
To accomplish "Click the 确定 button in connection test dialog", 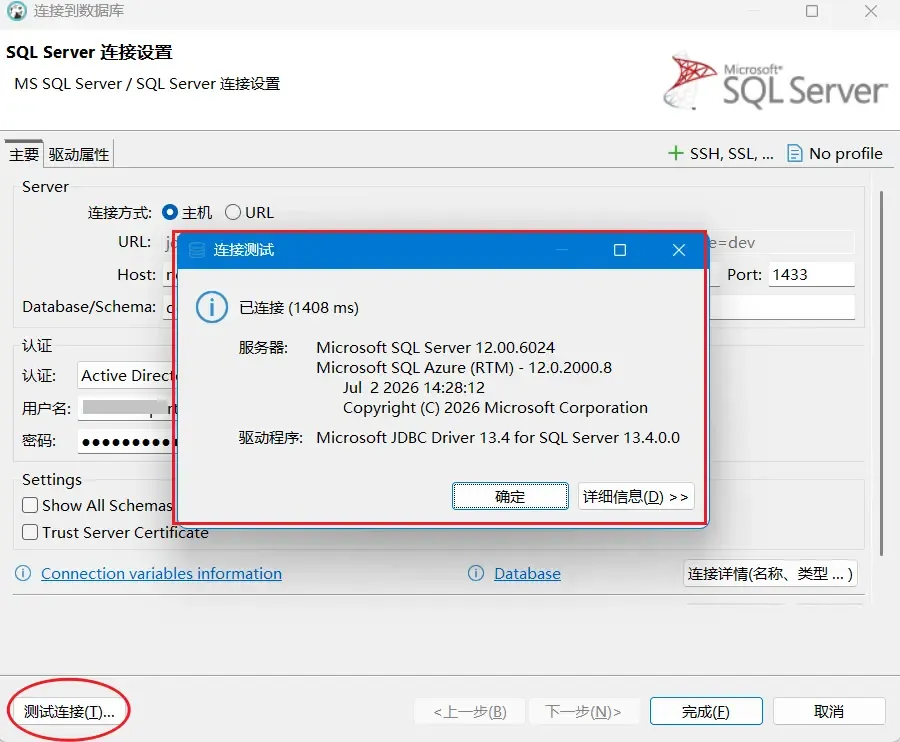I will coord(510,496).
